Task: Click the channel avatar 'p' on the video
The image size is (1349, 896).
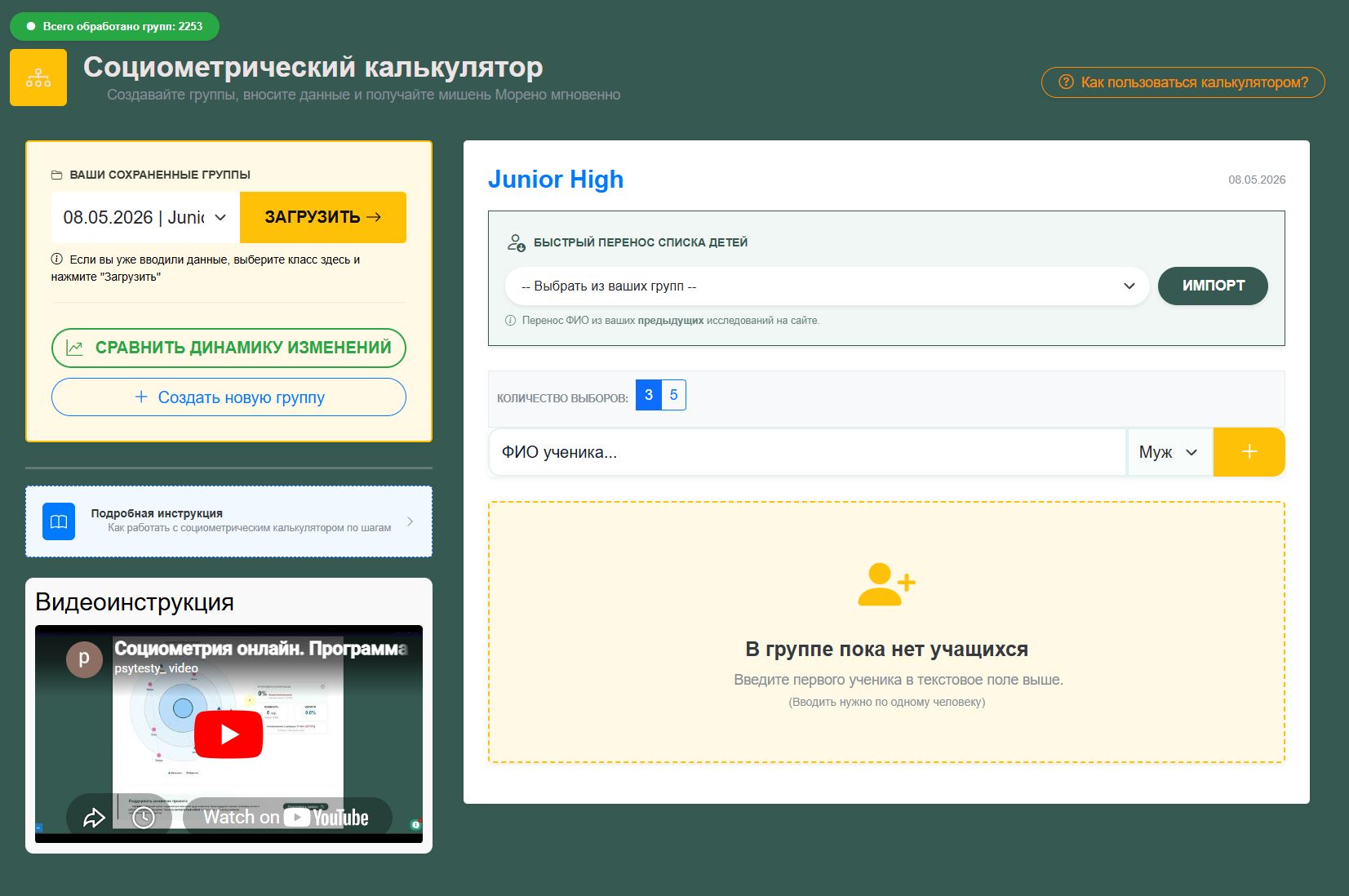Action: (x=84, y=659)
